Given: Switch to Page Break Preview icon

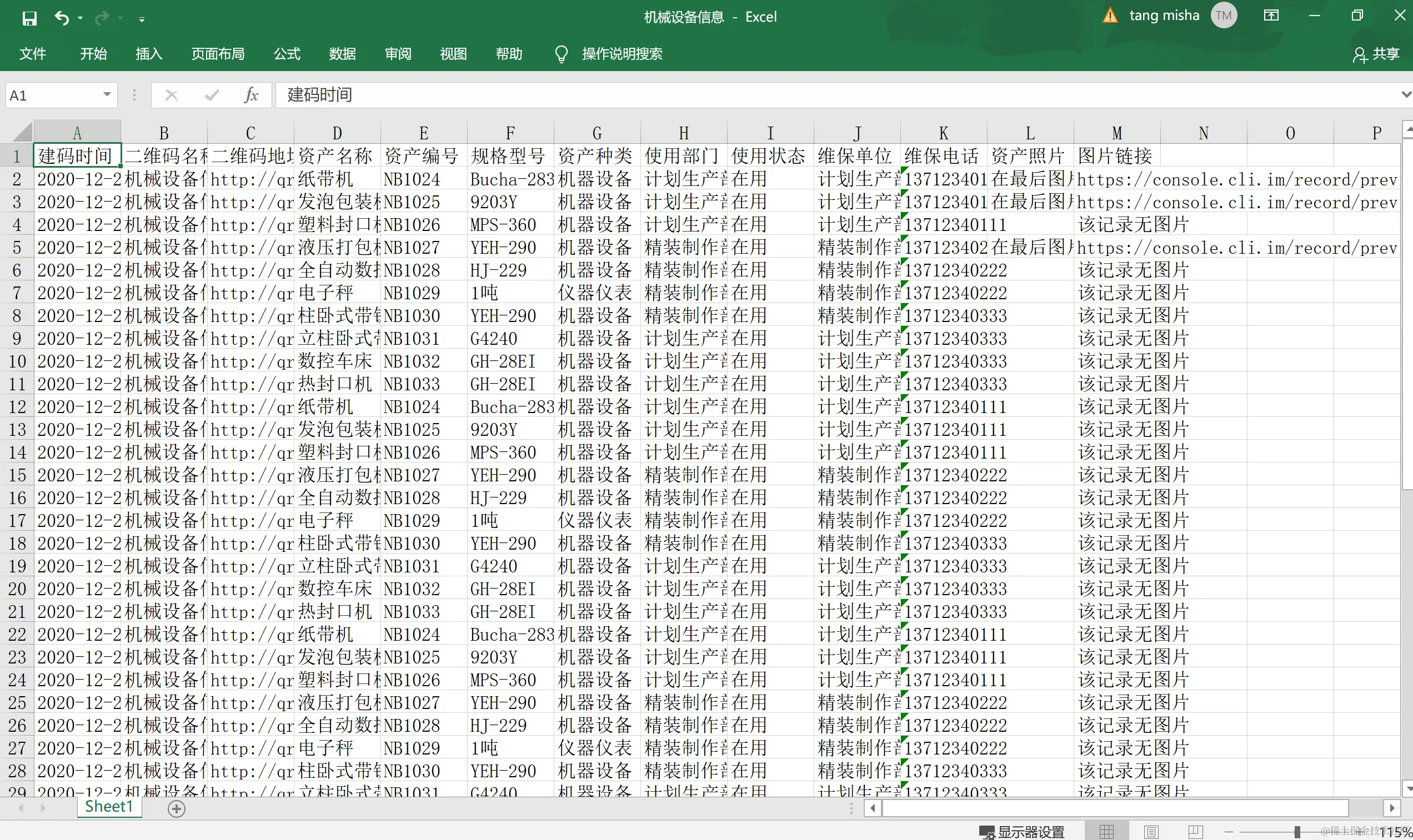Looking at the screenshot, I should (1196, 832).
